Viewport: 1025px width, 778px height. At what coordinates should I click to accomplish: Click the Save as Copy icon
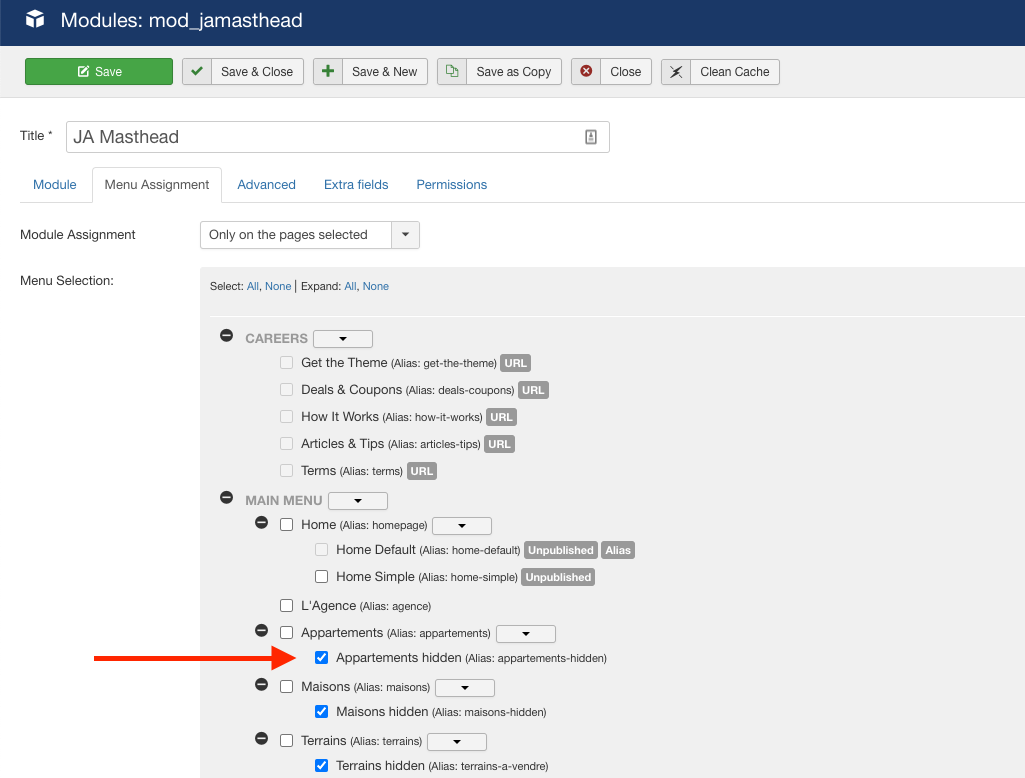click(452, 72)
